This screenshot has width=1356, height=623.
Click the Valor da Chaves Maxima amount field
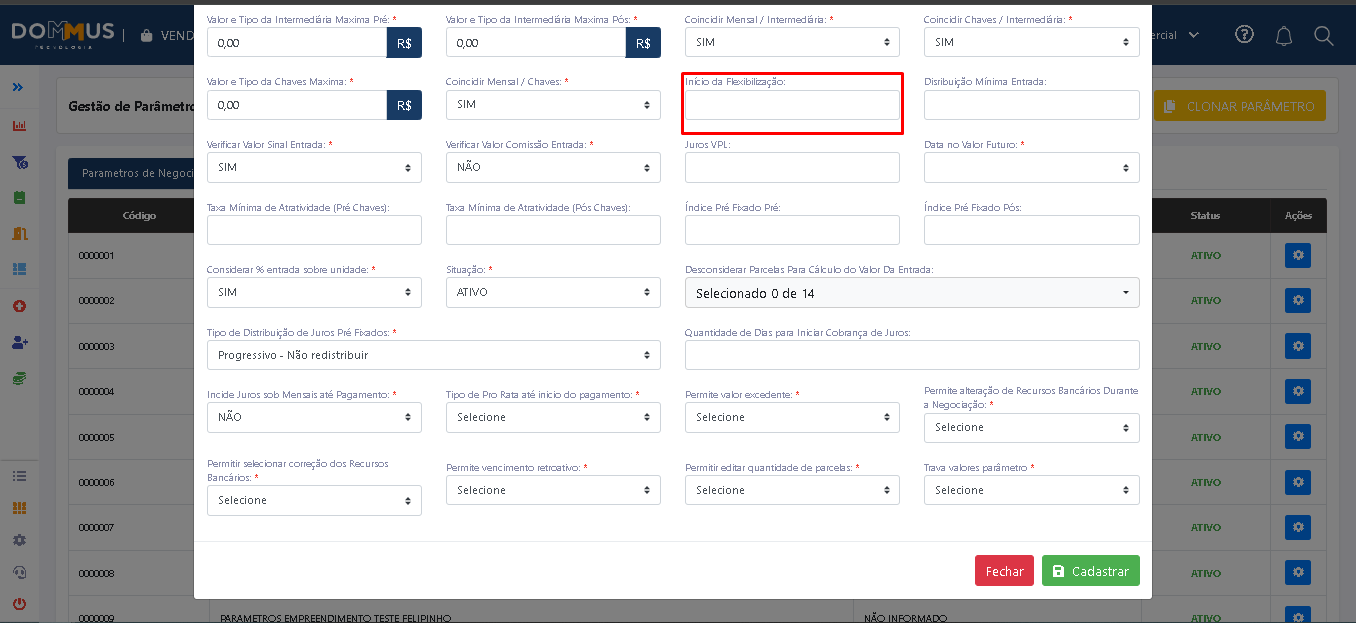297,105
